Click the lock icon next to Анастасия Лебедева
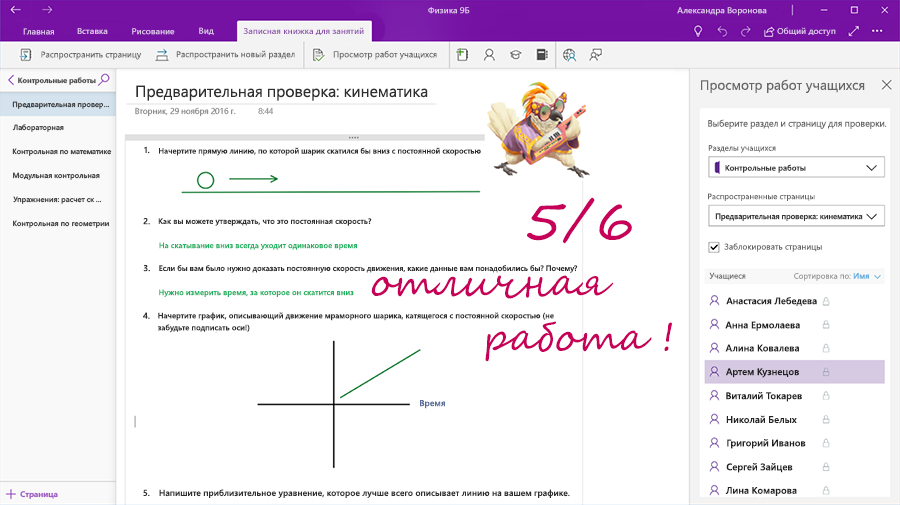Image resolution: width=900 pixels, height=505 pixels. (827, 301)
